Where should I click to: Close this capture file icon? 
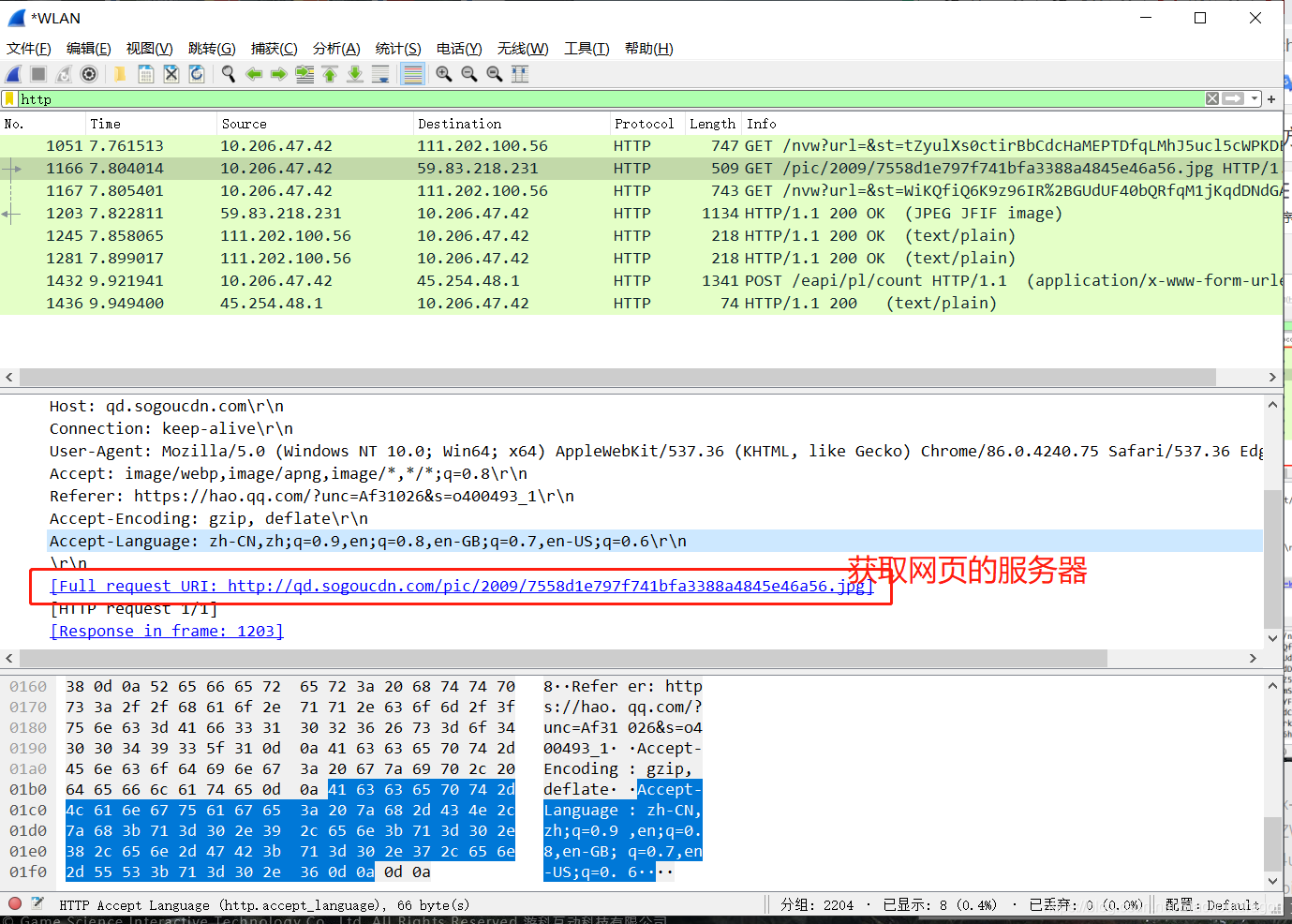[x=171, y=74]
